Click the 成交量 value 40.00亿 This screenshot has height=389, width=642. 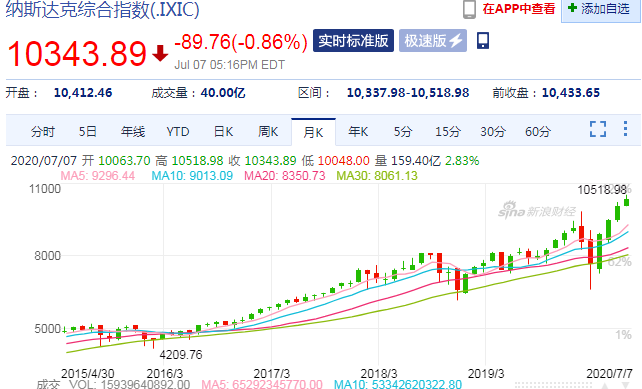pyautogui.click(x=223, y=93)
